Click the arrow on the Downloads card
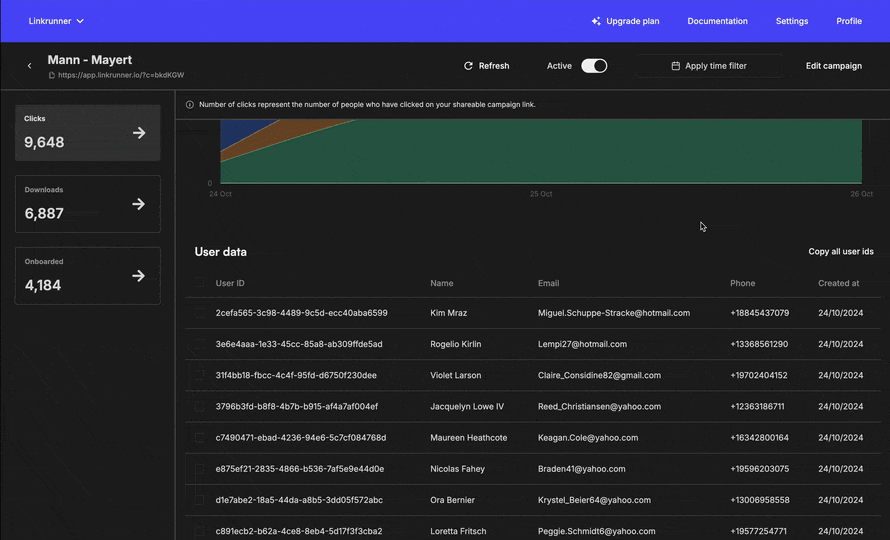The width and height of the screenshot is (890, 540). (x=139, y=204)
